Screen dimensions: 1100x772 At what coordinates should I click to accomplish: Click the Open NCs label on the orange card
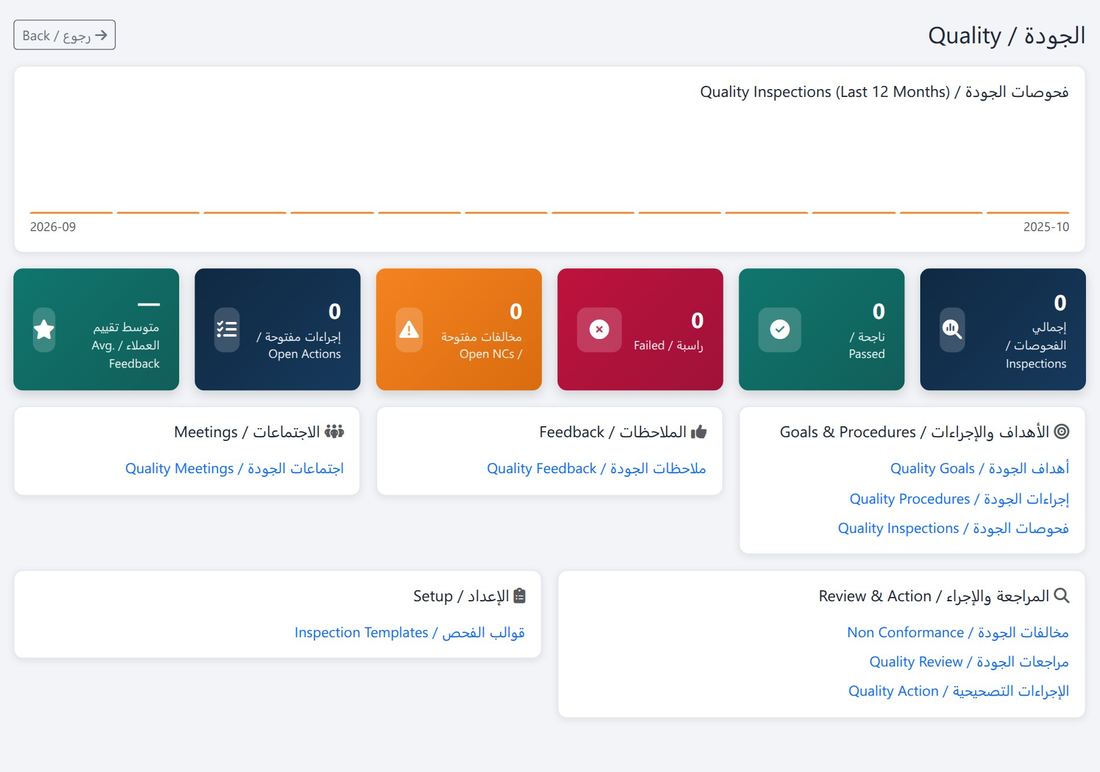(481, 345)
